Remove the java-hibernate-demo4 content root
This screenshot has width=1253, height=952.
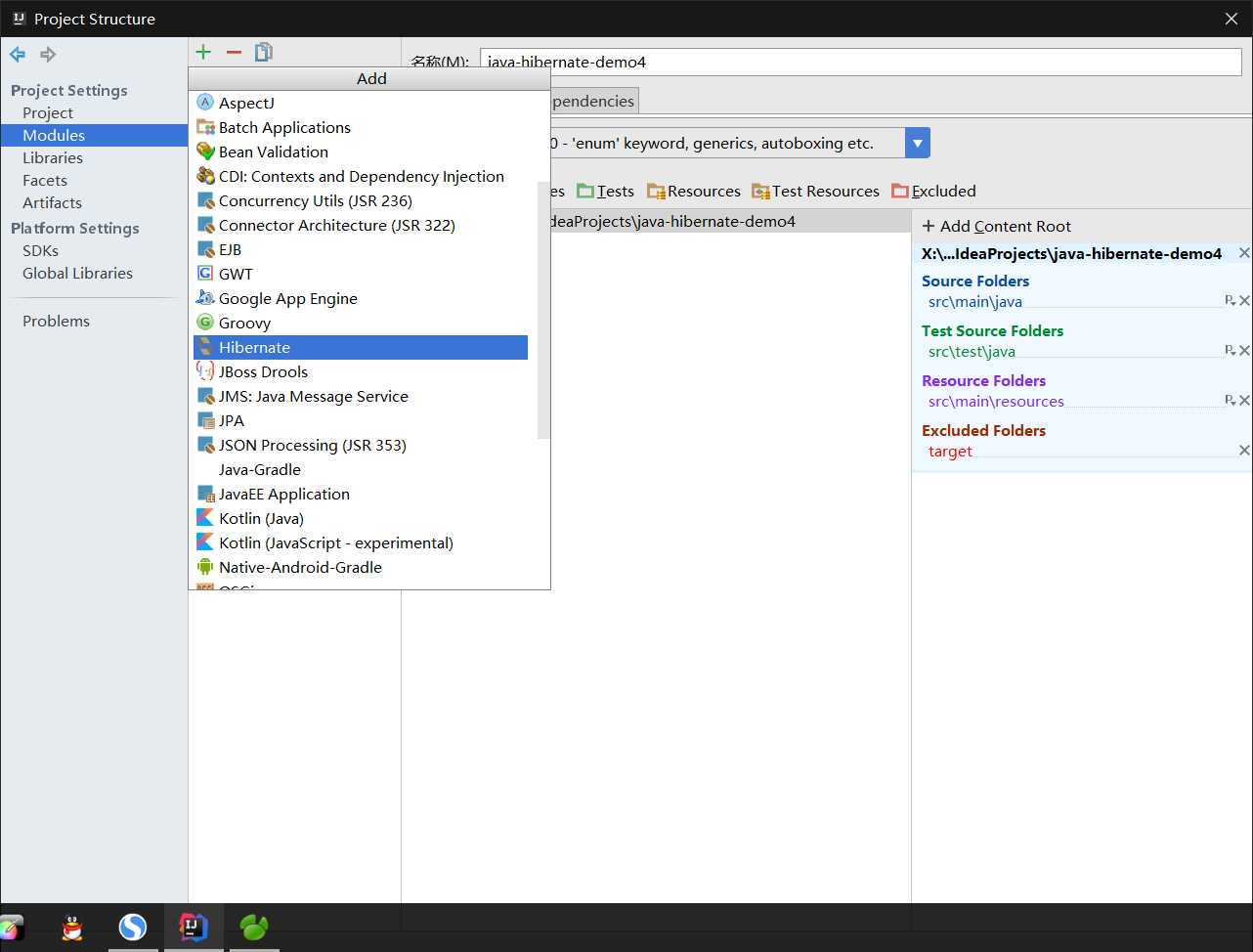pos(1244,253)
